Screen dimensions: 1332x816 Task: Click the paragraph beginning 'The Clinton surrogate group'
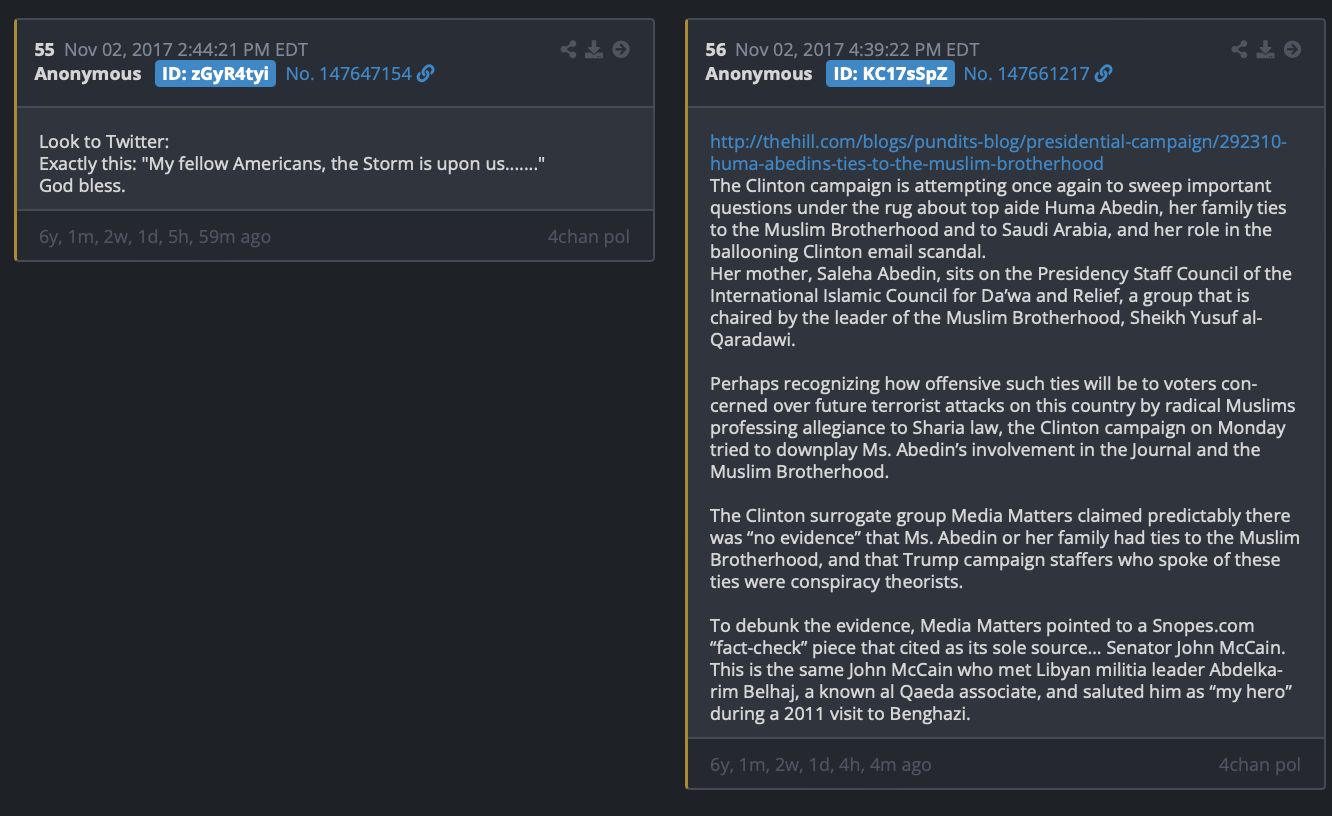tap(1005, 549)
